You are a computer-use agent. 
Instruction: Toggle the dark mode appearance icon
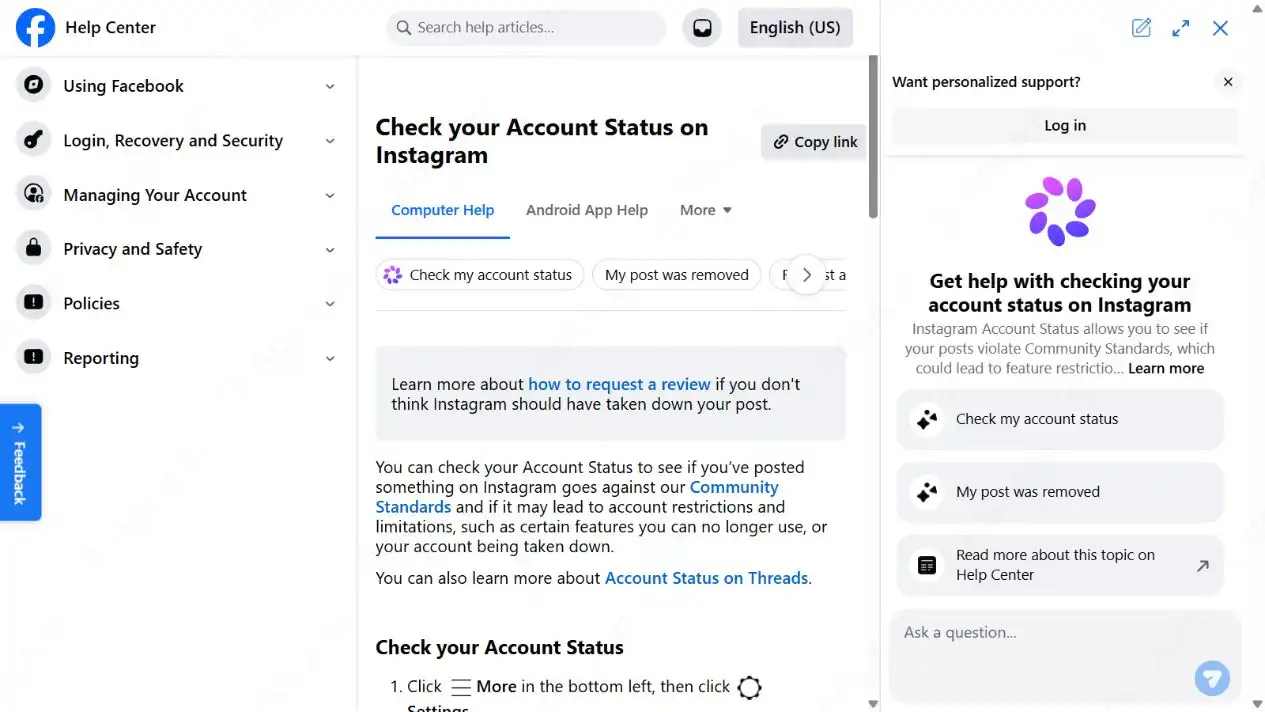[702, 28]
